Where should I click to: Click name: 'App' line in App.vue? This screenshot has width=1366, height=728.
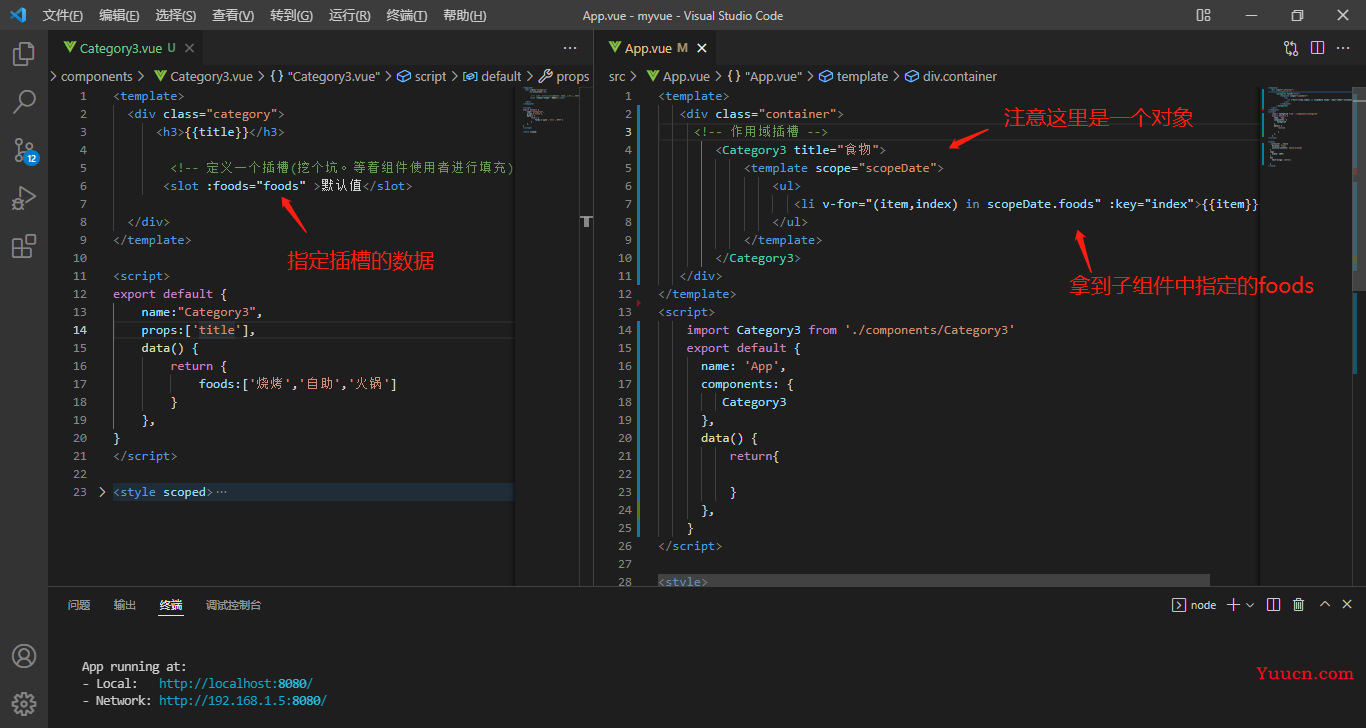[743, 366]
